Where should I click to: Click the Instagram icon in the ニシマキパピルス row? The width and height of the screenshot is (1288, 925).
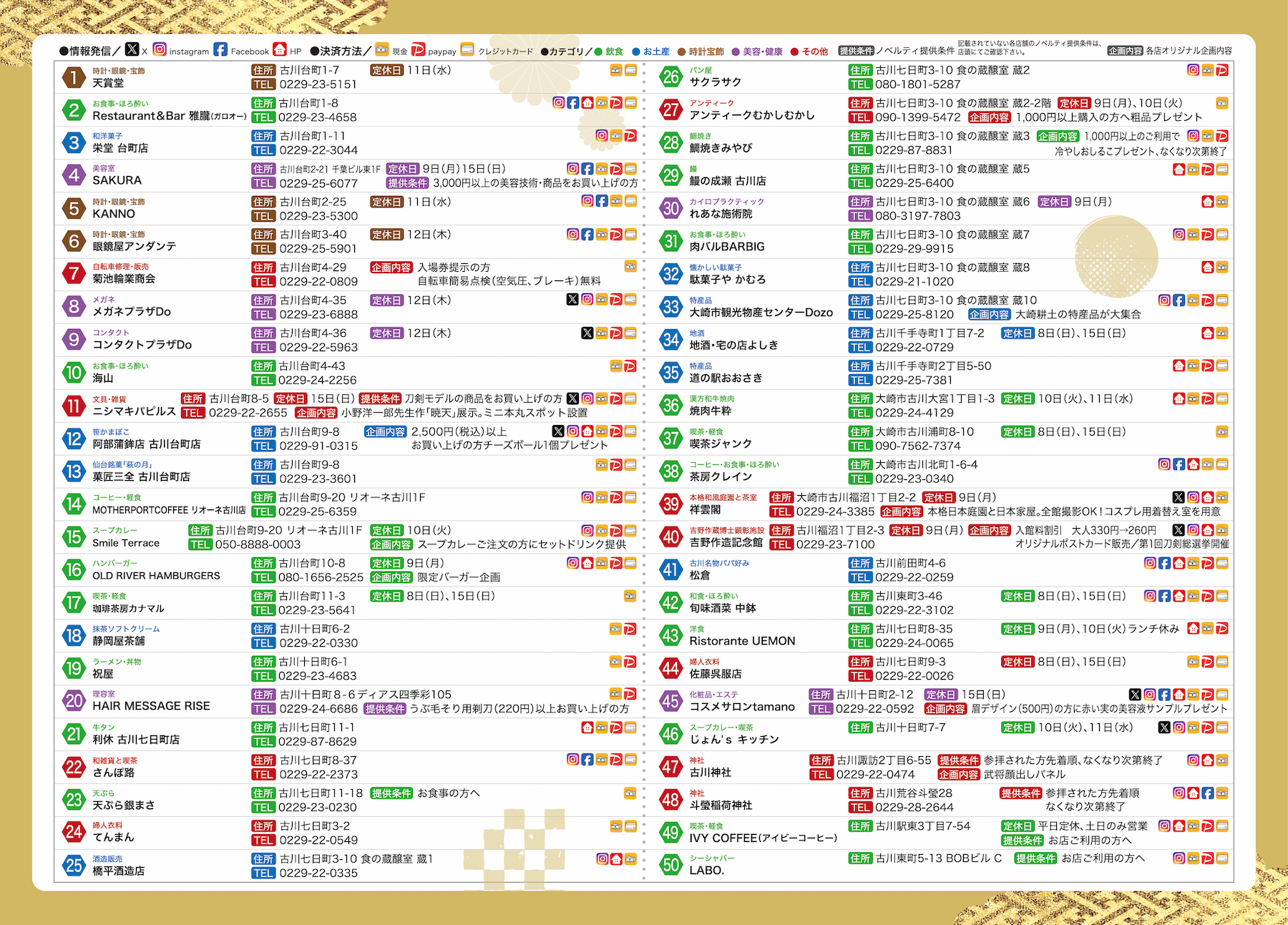point(587,398)
